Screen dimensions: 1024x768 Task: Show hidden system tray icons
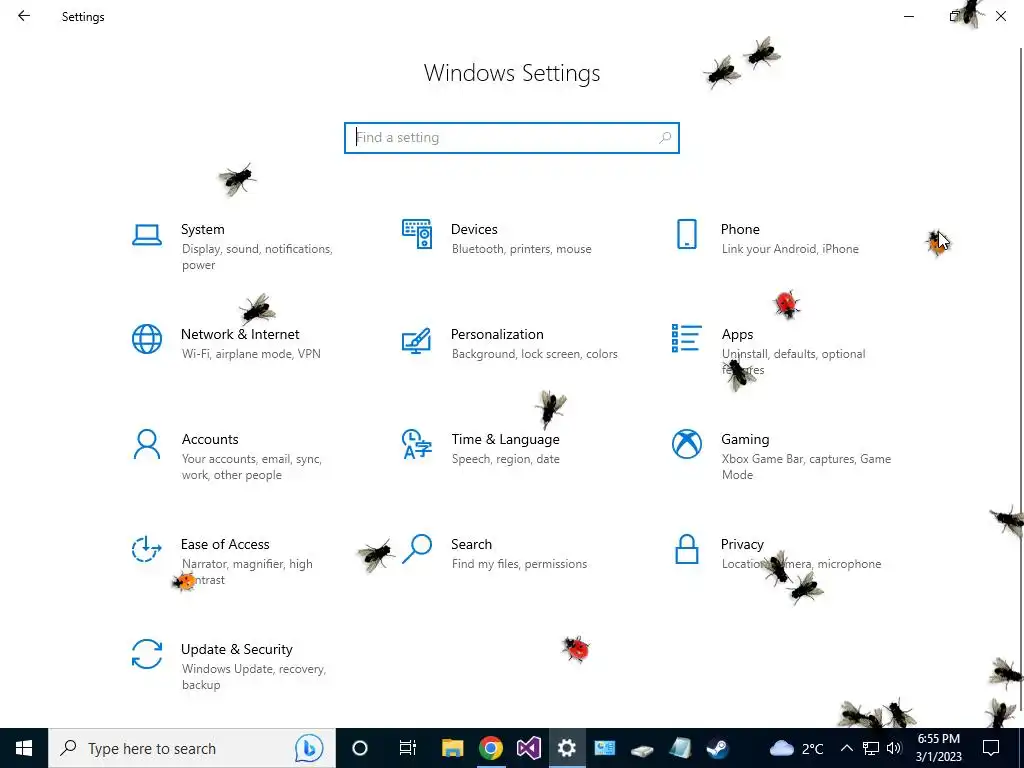coord(846,748)
